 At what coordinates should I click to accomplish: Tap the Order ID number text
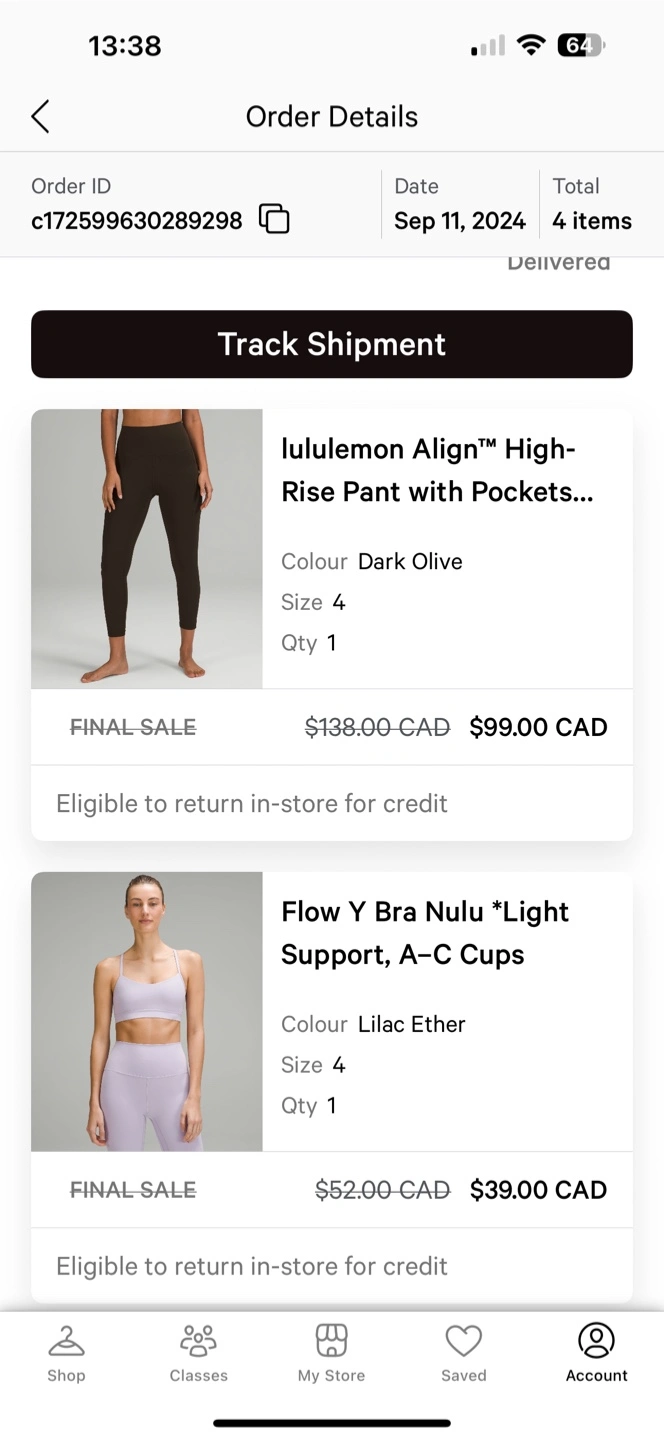point(137,221)
